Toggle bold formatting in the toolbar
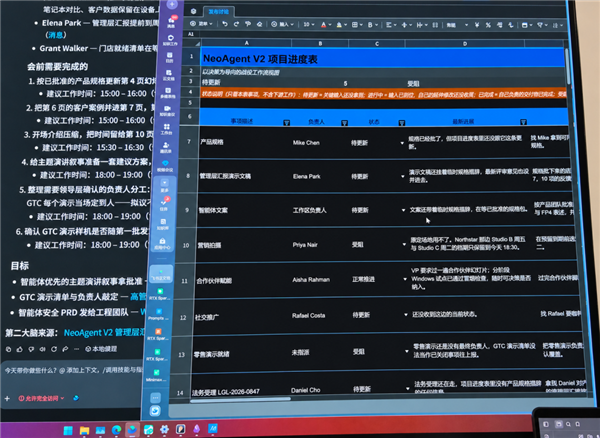This screenshot has height=438, width=600. tap(370, 25)
